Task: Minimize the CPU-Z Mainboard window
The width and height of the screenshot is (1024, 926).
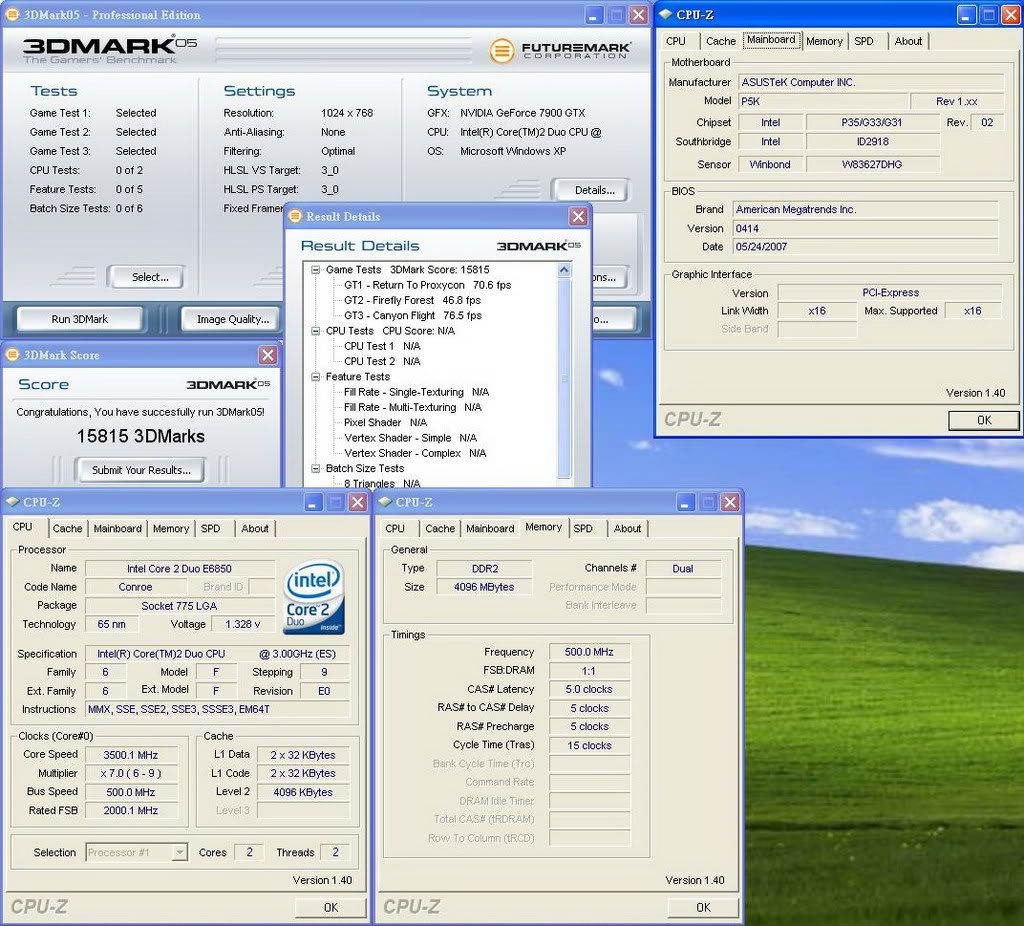Action: tap(966, 14)
